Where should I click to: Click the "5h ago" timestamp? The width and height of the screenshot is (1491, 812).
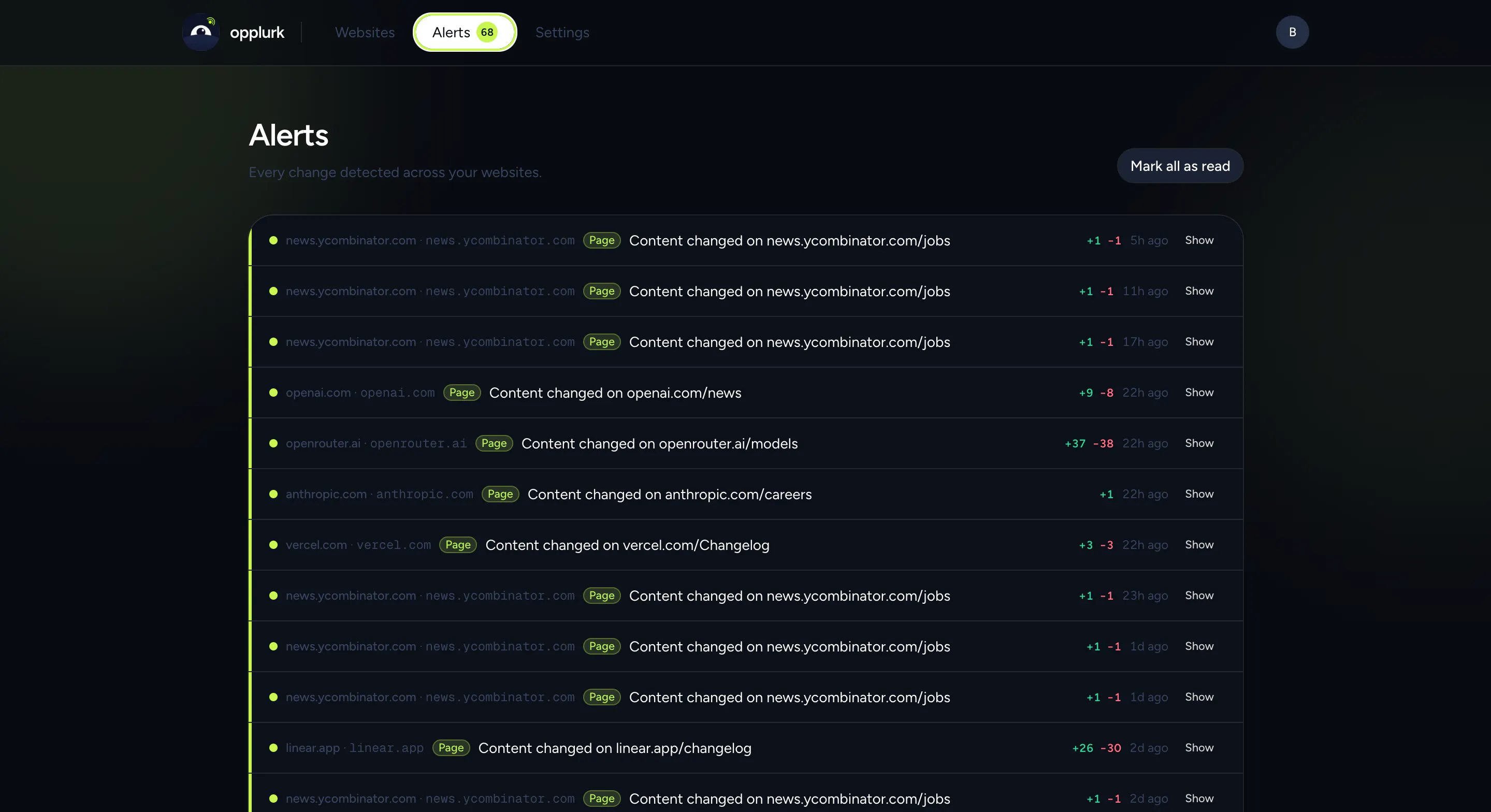(1149, 240)
